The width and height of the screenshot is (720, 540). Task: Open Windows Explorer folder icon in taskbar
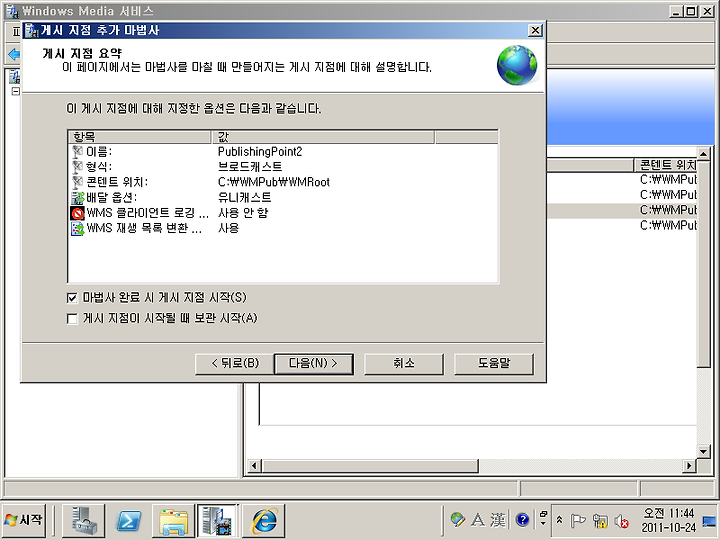[174, 520]
